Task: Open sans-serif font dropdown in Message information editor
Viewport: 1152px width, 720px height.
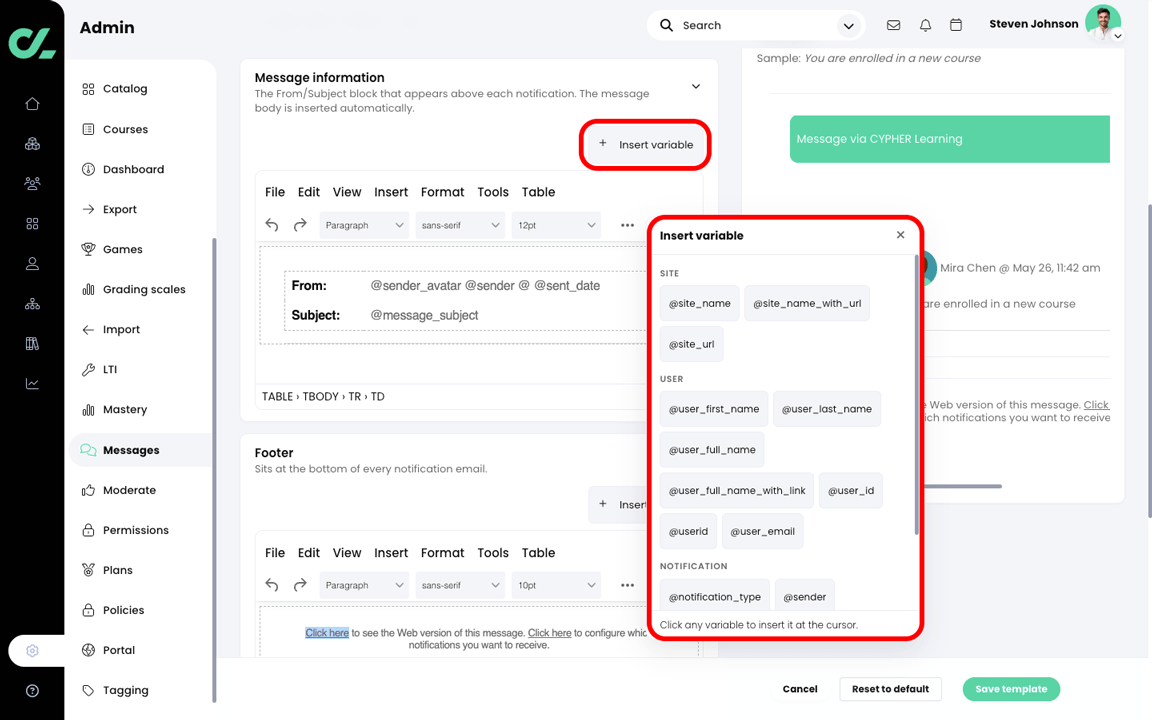Action: 461,225
